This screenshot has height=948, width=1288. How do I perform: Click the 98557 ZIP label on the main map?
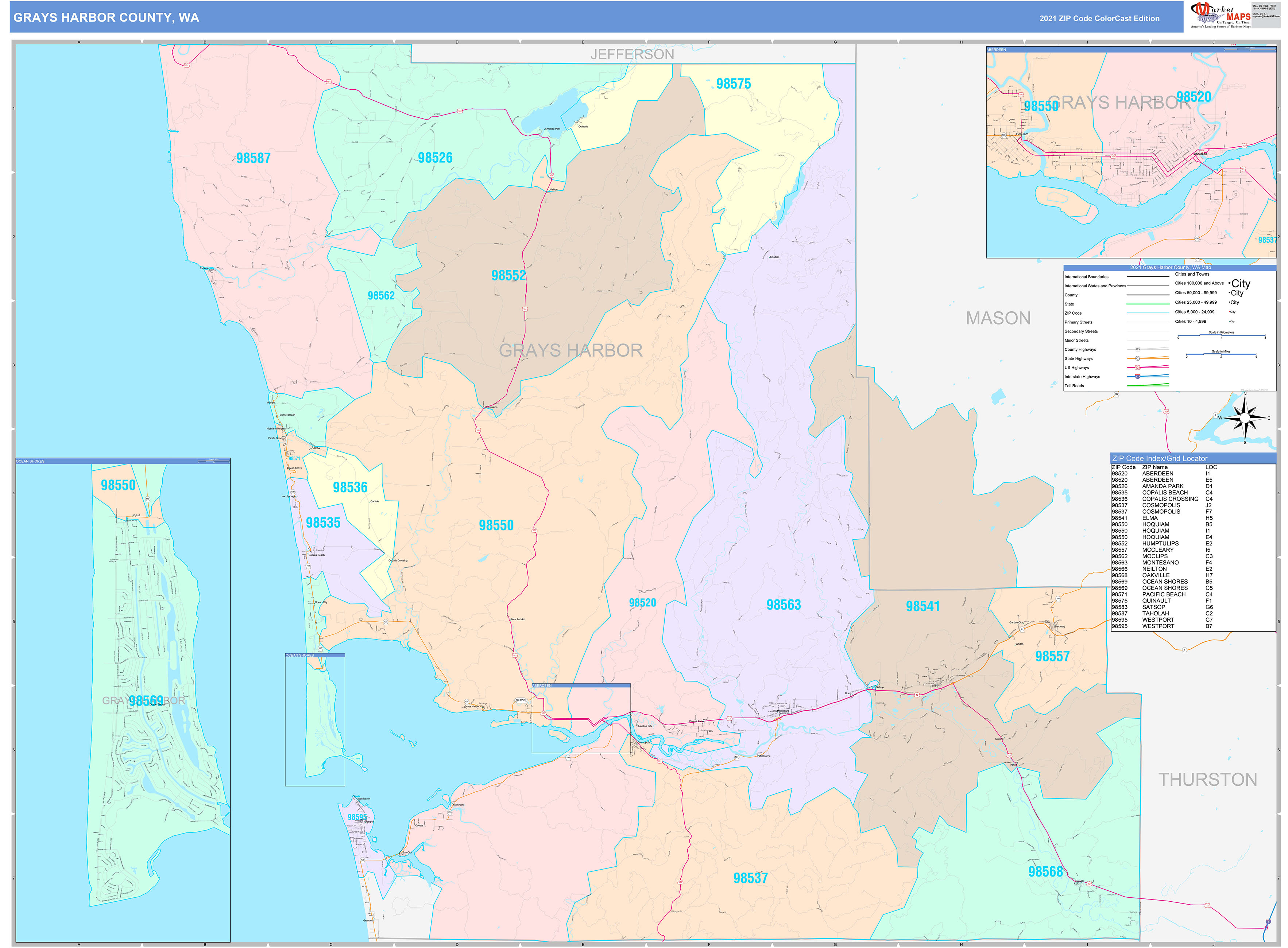pos(1052,656)
